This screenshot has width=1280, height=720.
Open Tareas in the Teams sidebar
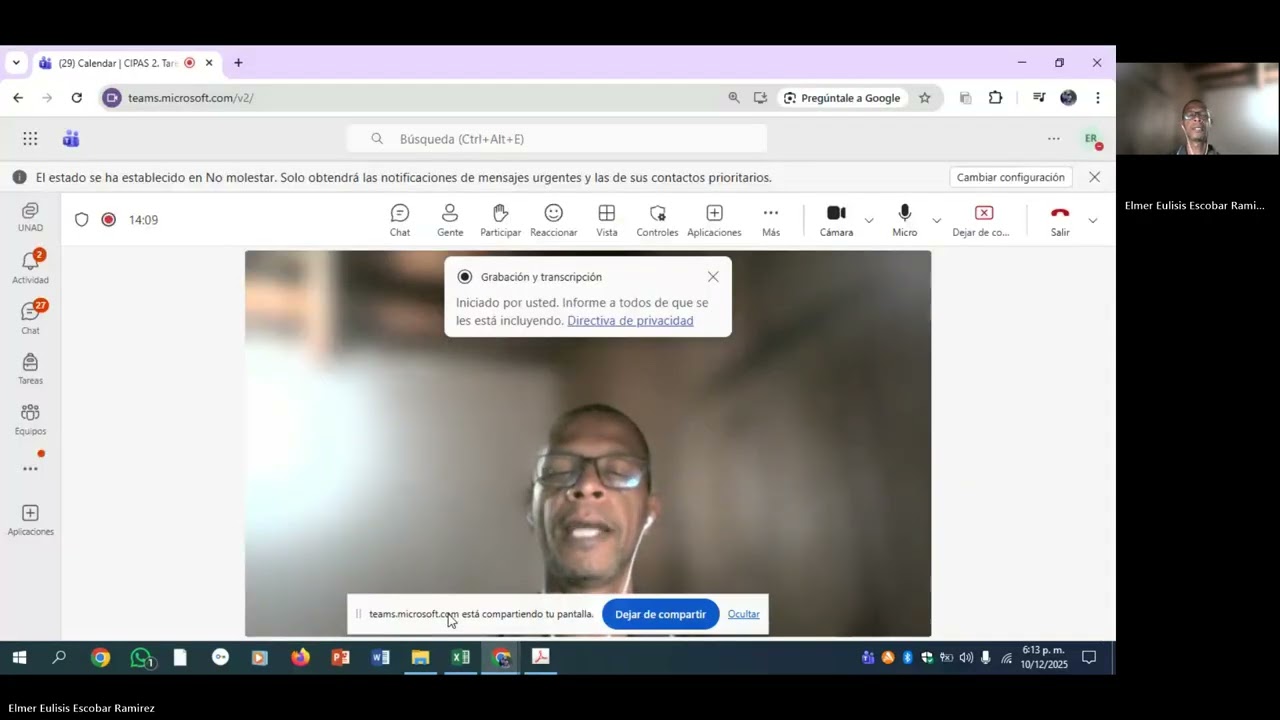(x=30, y=369)
